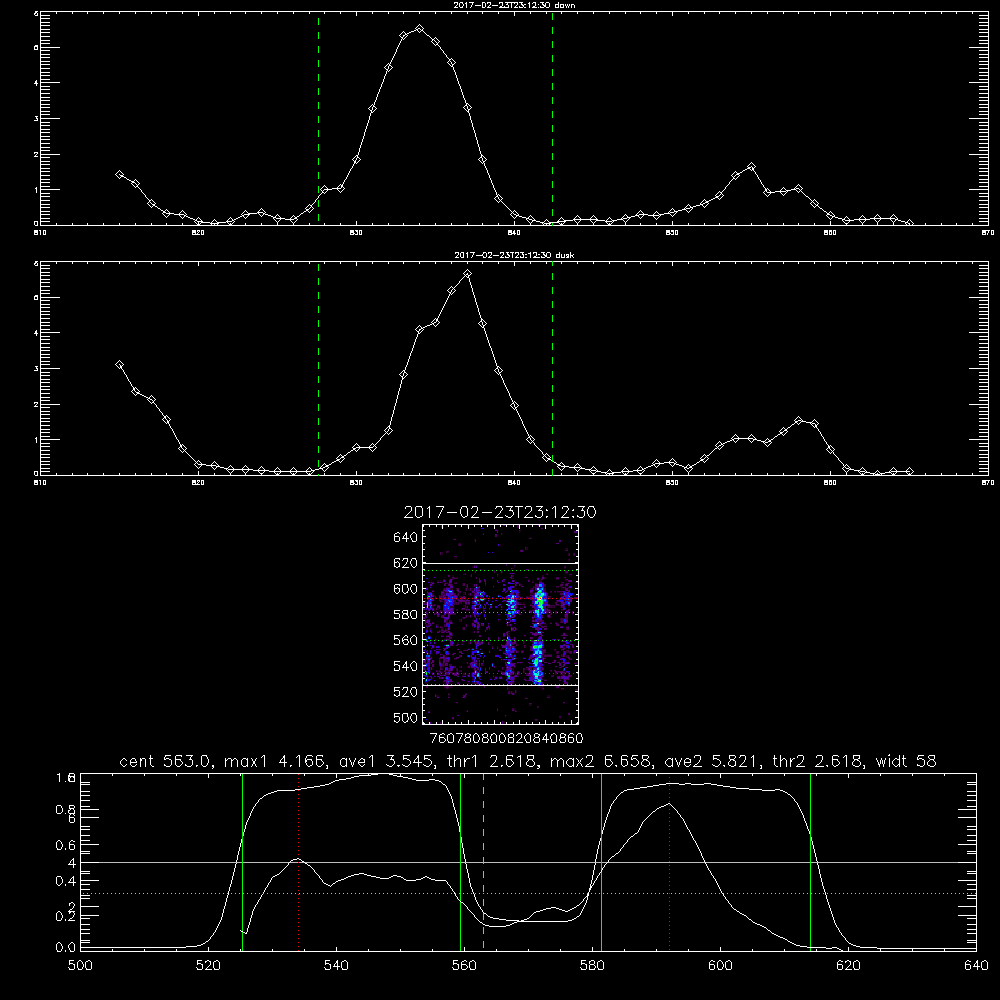Image resolution: width=1000 pixels, height=1000 pixels.
Task: Click the orange dashed center line in bottom plot
Action: 483,861
